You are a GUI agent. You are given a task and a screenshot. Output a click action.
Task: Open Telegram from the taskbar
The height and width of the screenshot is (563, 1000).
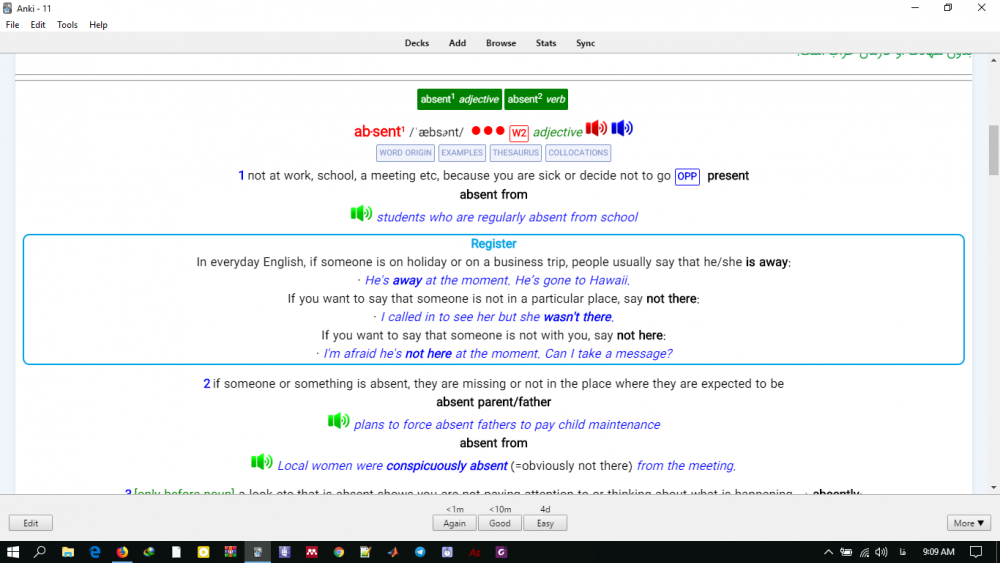tap(420, 552)
